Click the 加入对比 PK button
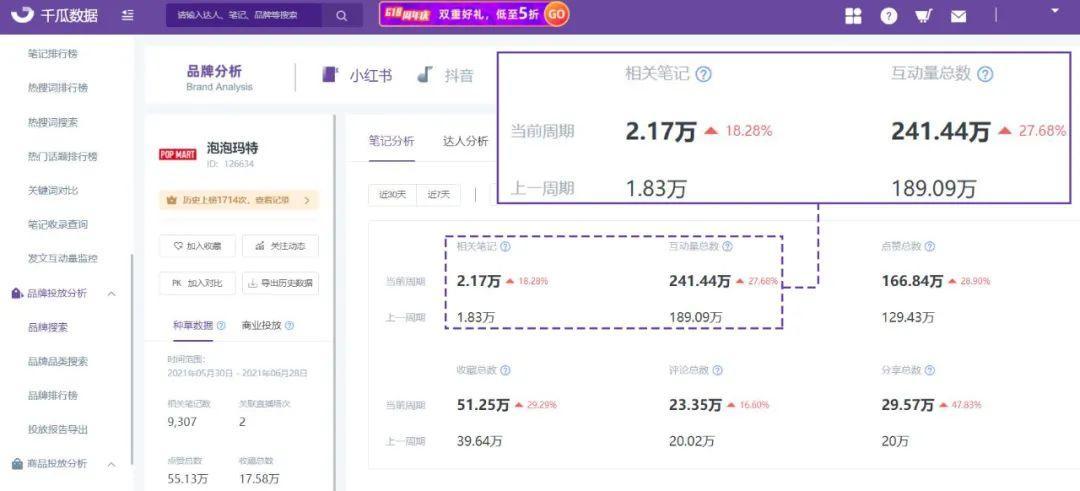 point(197,283)
